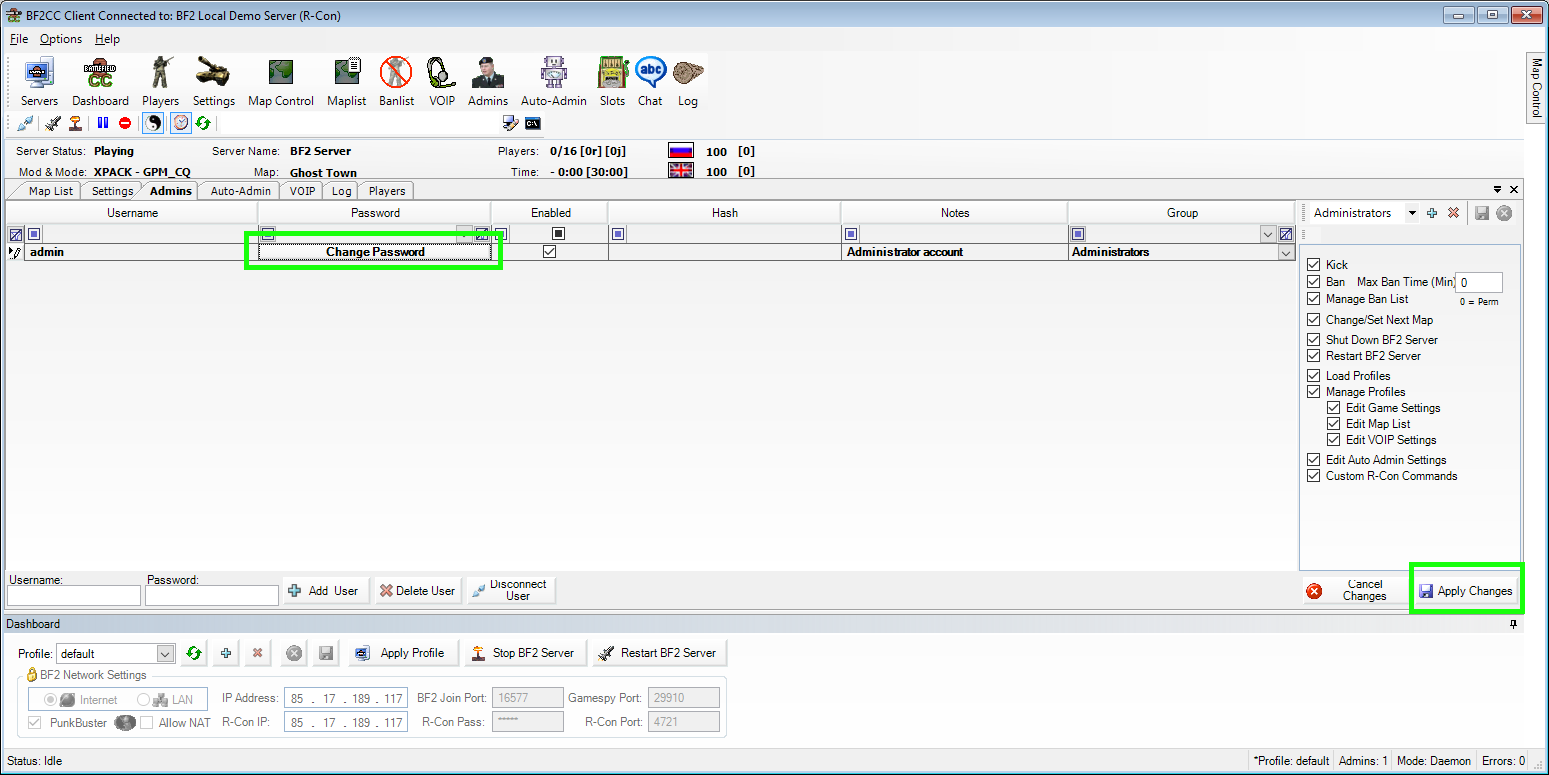Open the command console icon
Image resolution: width=1549 pixels, height=775 pixels.
(533, 123)
